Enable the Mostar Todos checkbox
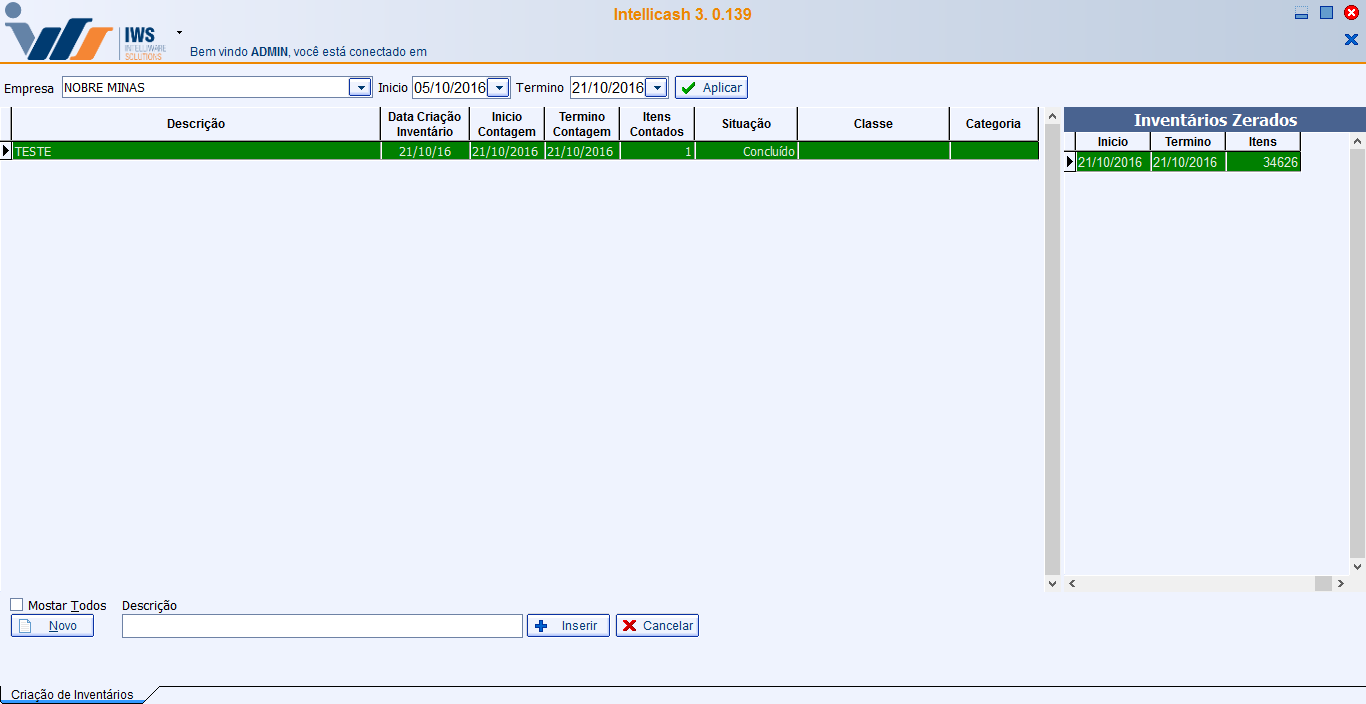The image size is (1366, 704). (x=17, y=605)
